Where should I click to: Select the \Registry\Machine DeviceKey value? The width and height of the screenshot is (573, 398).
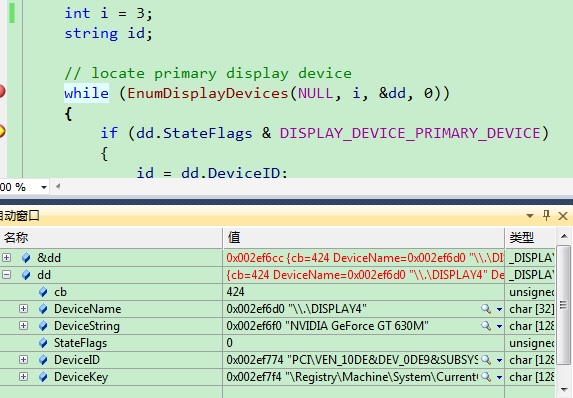[352, 376]
